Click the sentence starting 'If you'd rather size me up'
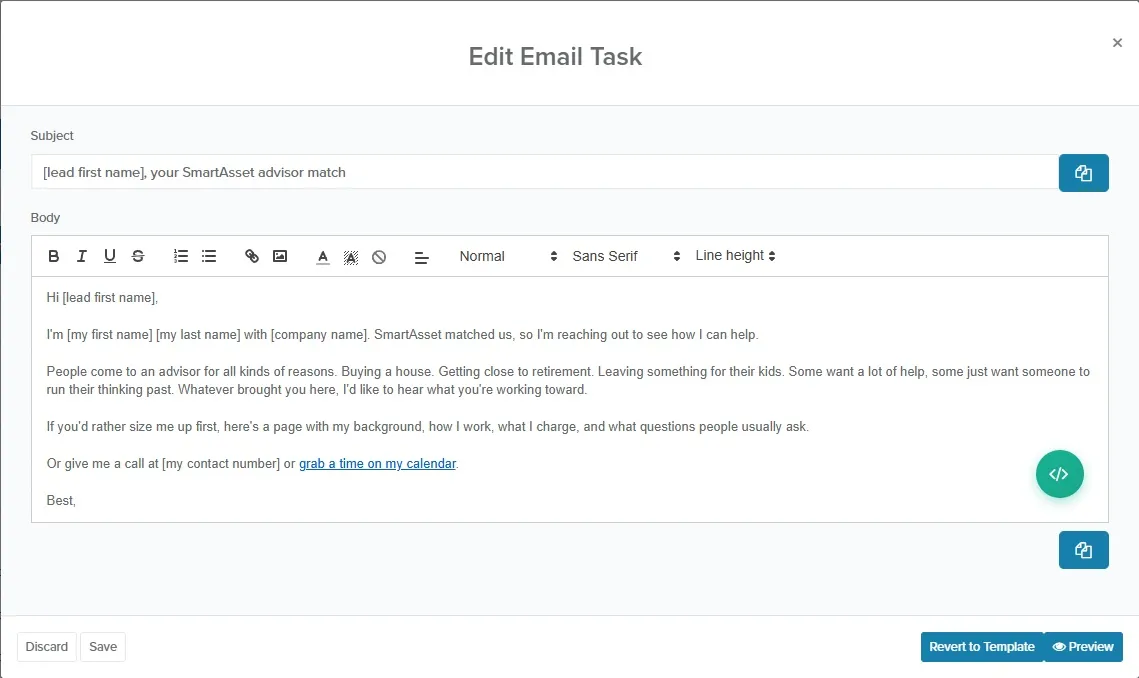 click(427, 427)
